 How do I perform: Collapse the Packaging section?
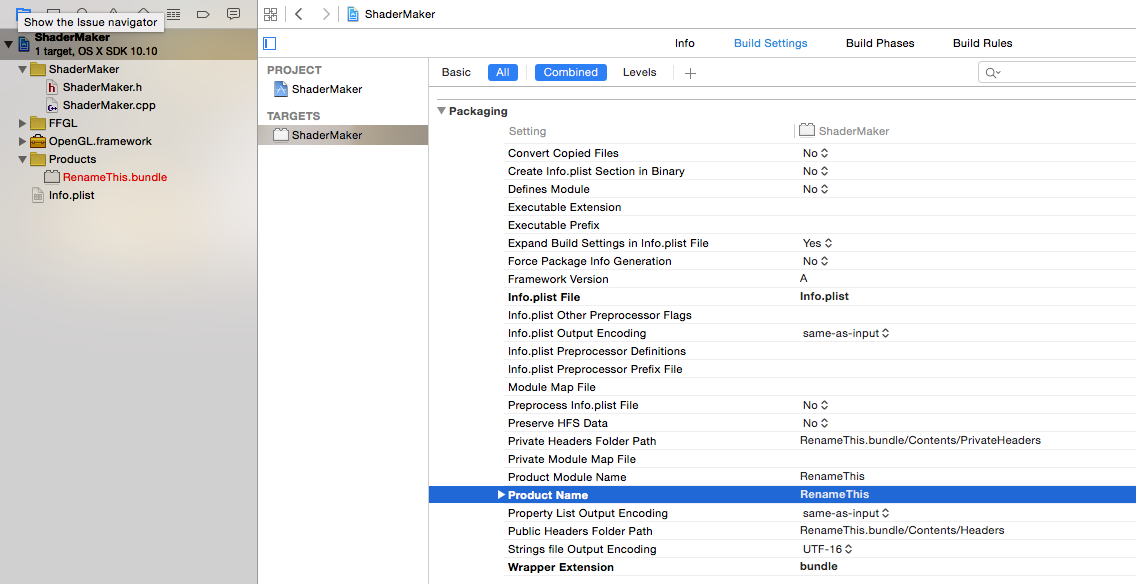[441, 111]
